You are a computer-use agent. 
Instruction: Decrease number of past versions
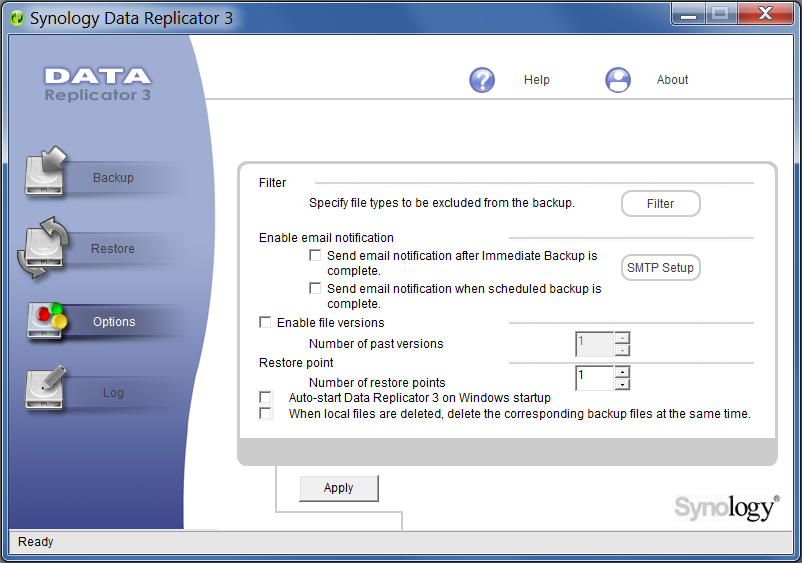(622, 350)
